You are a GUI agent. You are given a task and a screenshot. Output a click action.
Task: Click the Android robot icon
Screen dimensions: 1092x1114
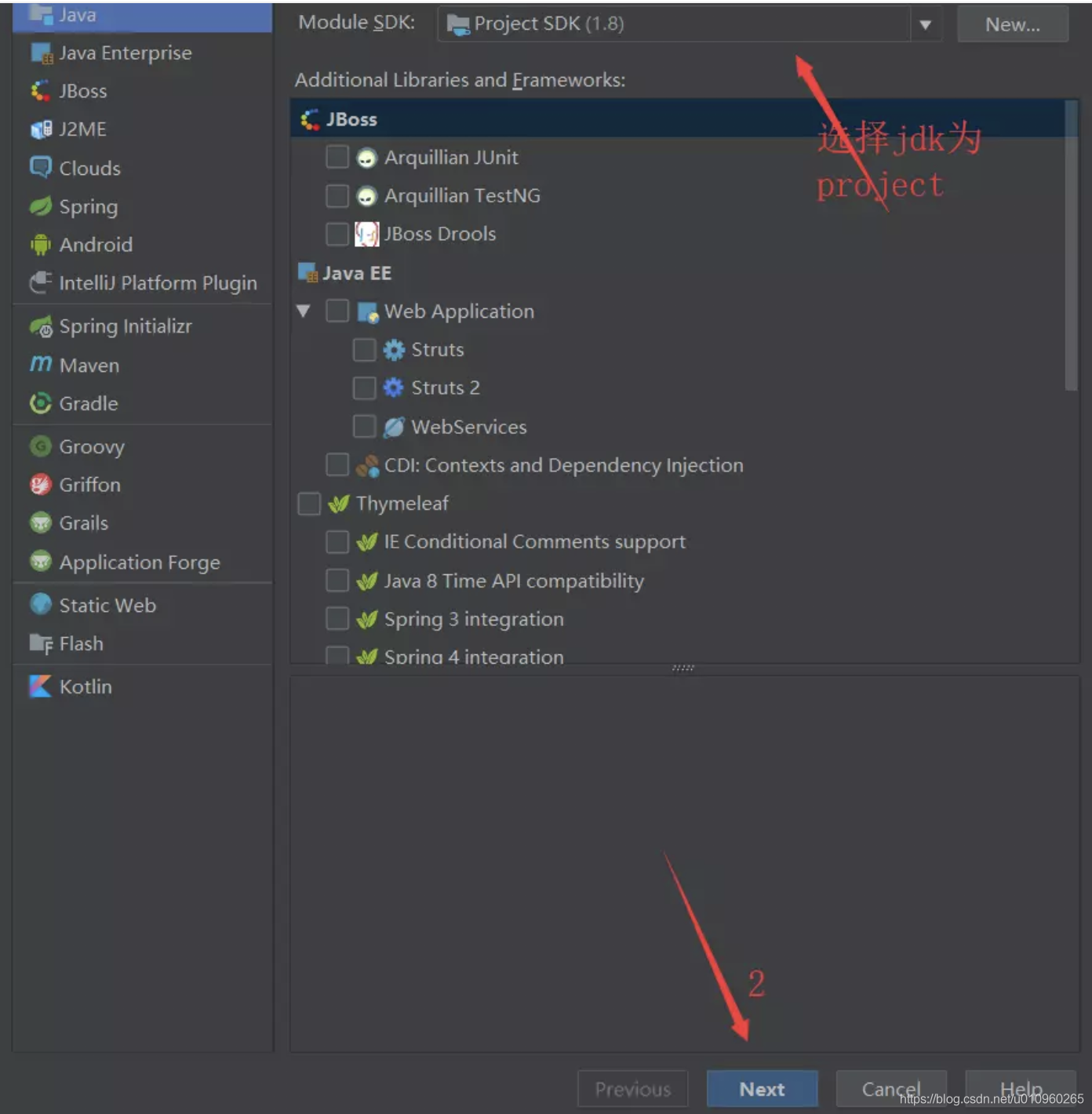[x=41, y=245]
